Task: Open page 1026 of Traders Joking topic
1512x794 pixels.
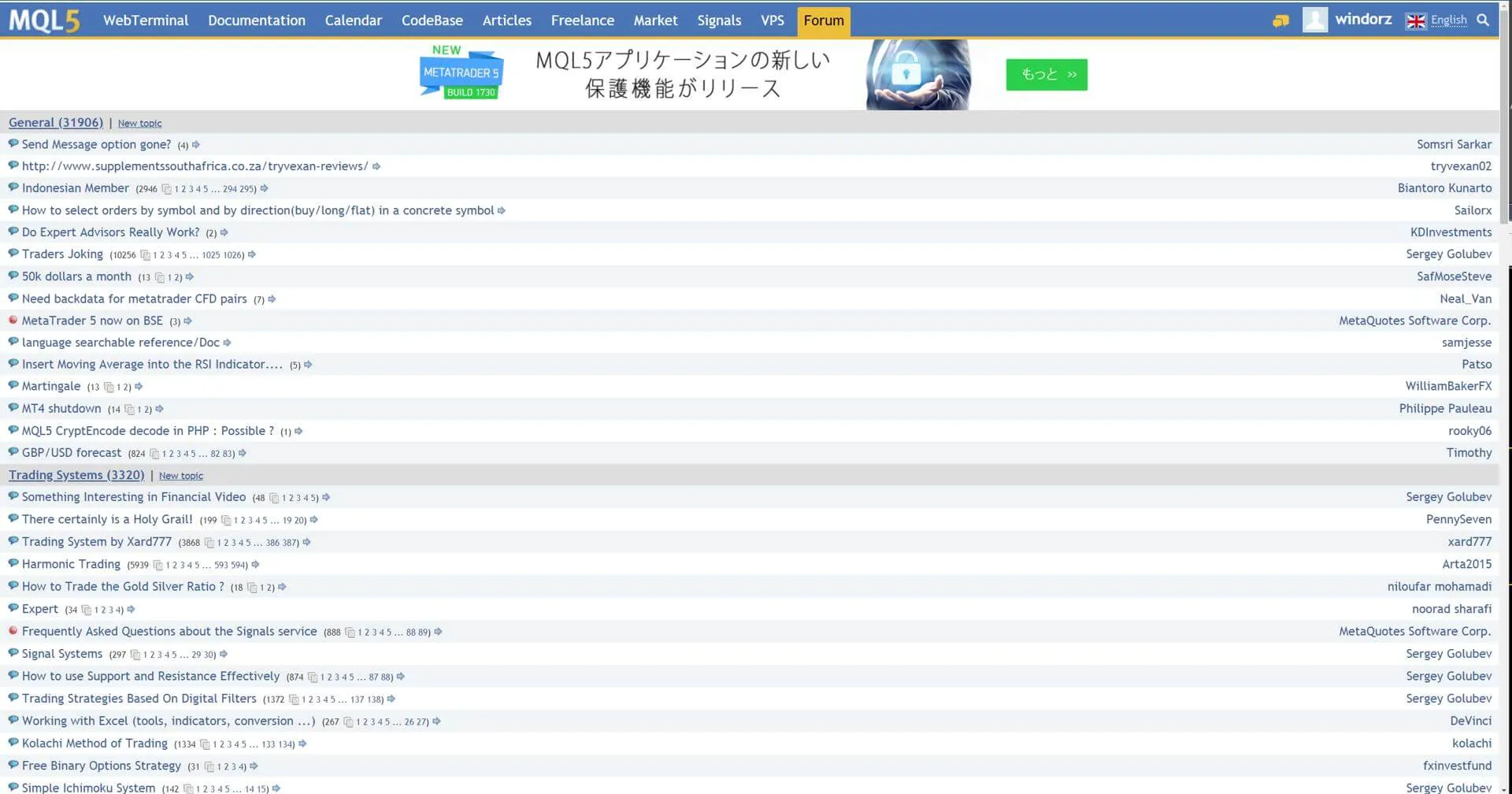Action: point(232,255)
